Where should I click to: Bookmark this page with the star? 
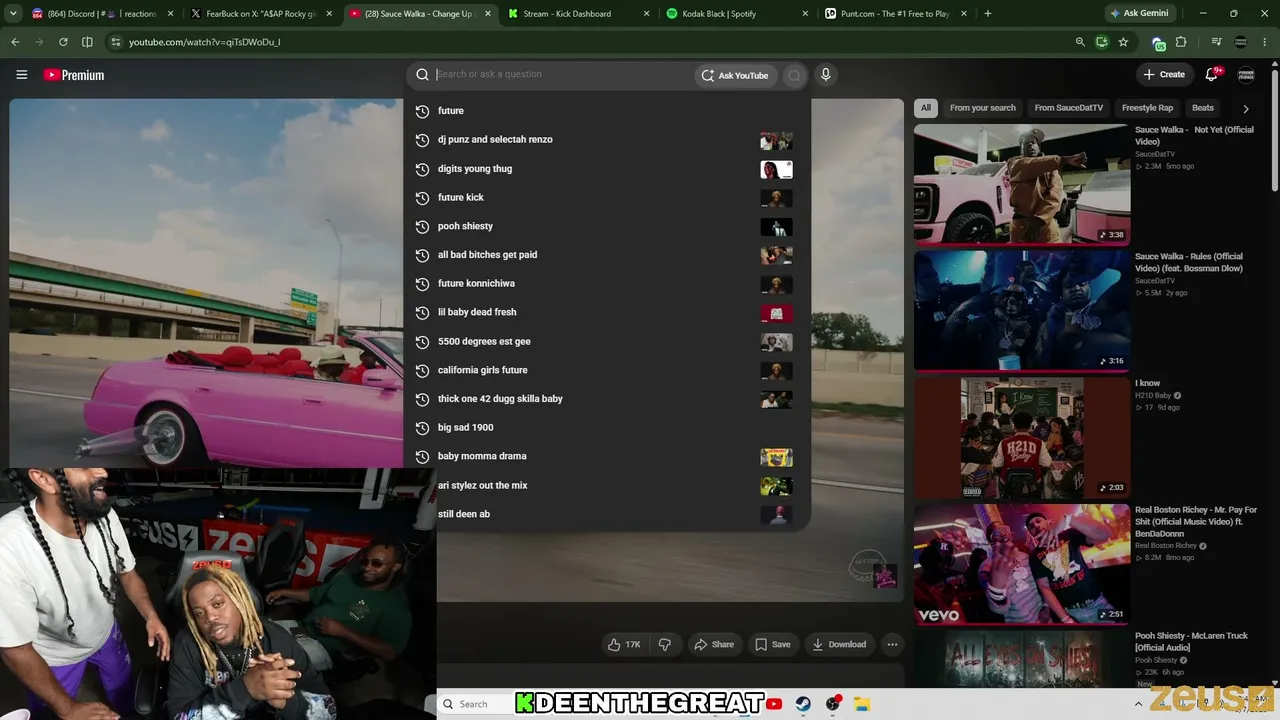(1123, 42)
